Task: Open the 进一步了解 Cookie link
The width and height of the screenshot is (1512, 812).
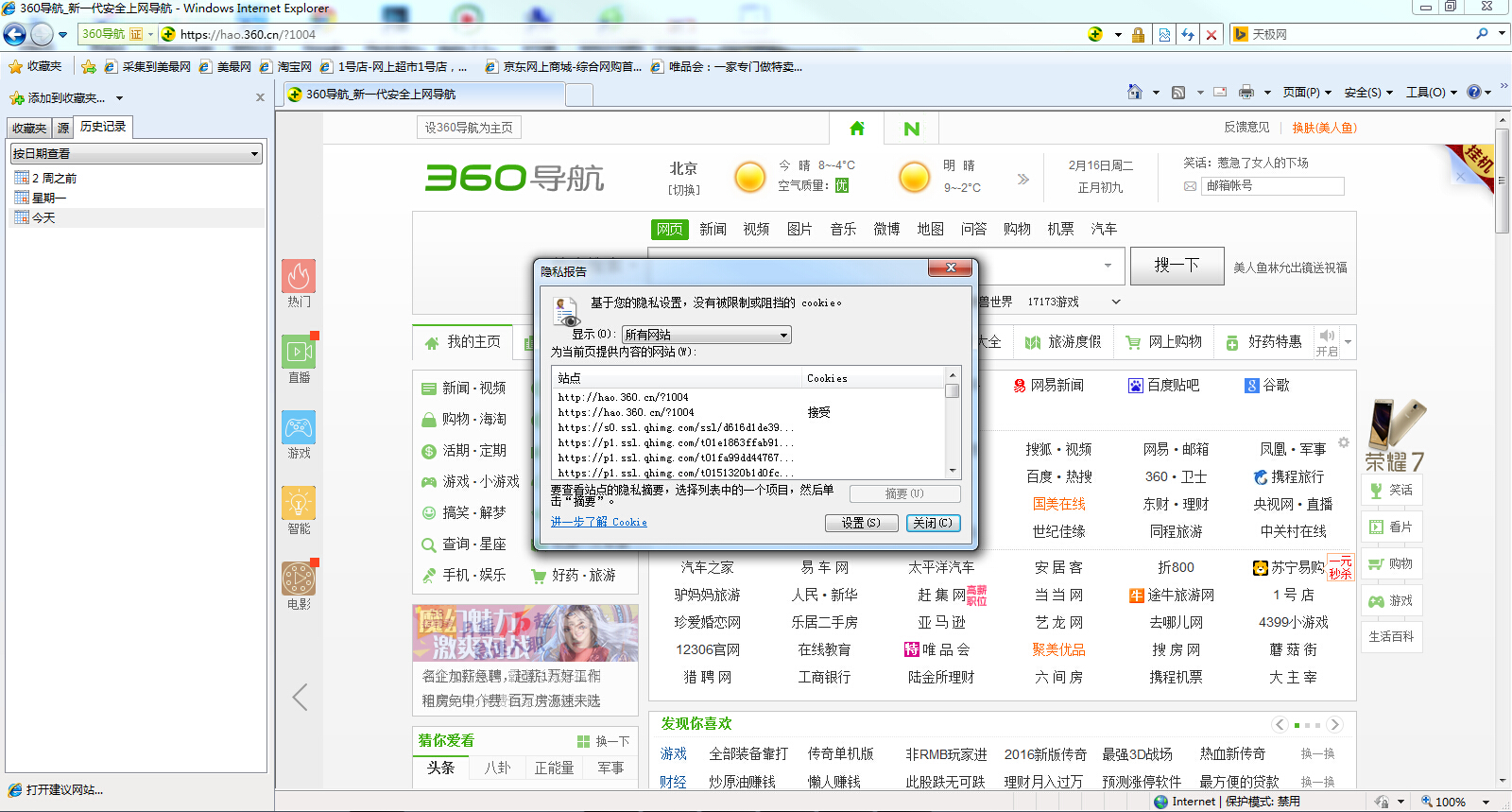Action: click(599, 522)
